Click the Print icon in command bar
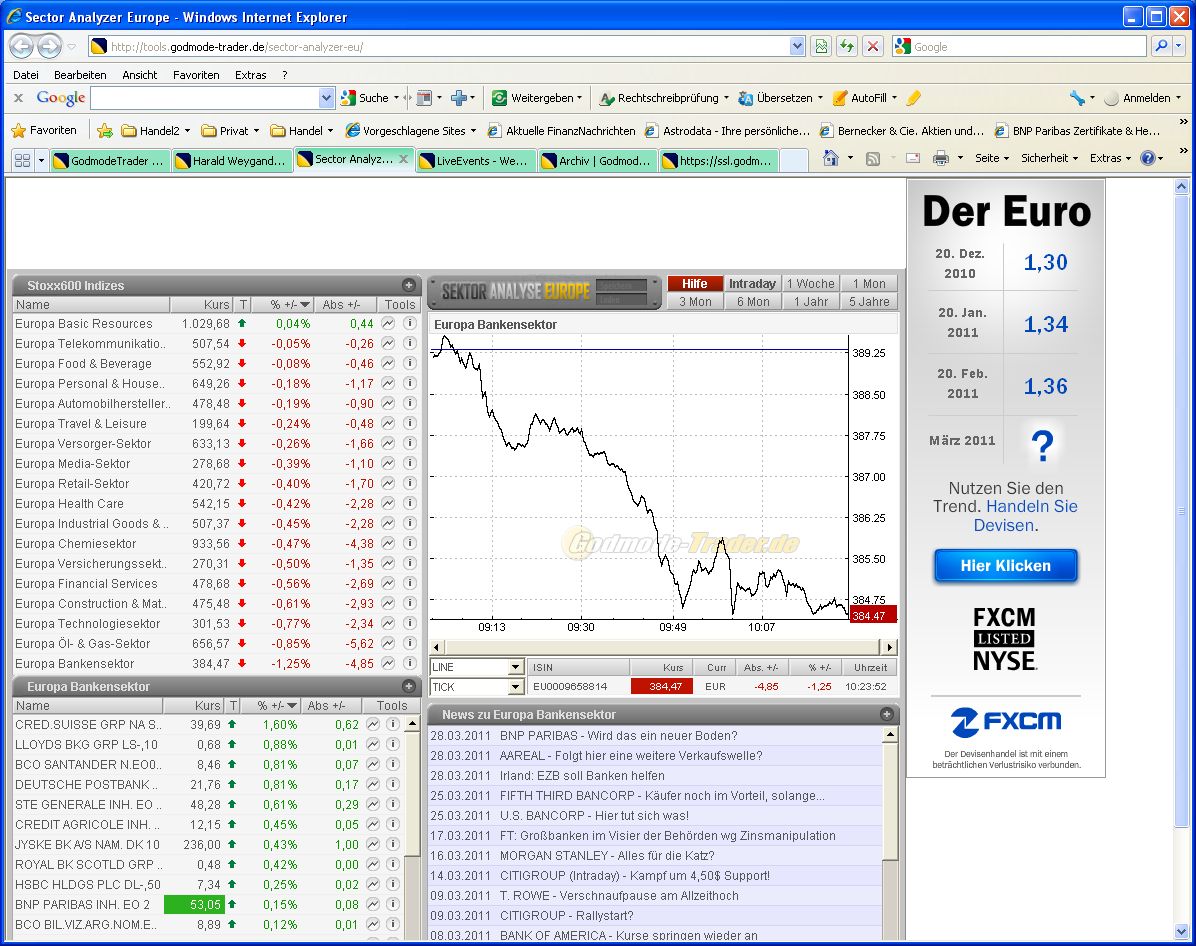The width and height of the screenshot is (1196, 946). click(x=940, y=158)
